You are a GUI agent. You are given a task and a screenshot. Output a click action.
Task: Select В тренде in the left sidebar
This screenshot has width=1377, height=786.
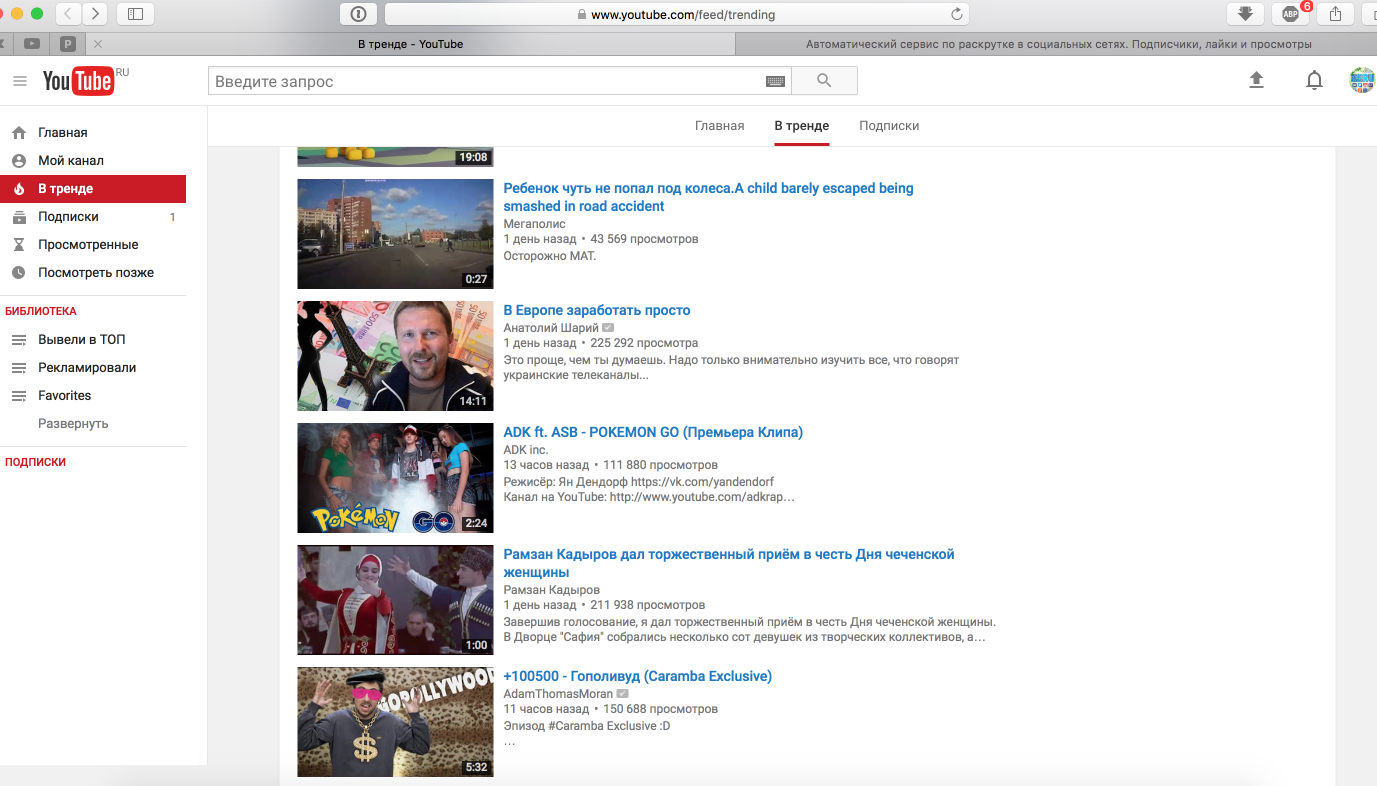click(x=93, y=189)
